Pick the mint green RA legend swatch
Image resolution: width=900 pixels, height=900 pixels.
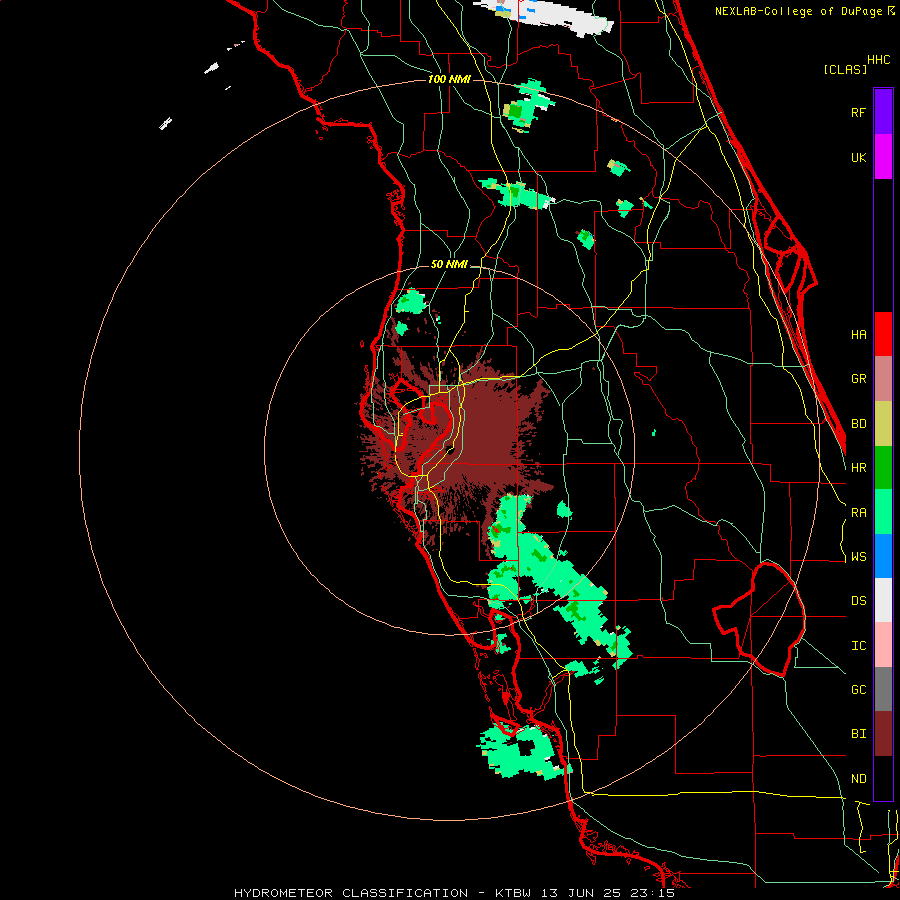pos(883,512)
